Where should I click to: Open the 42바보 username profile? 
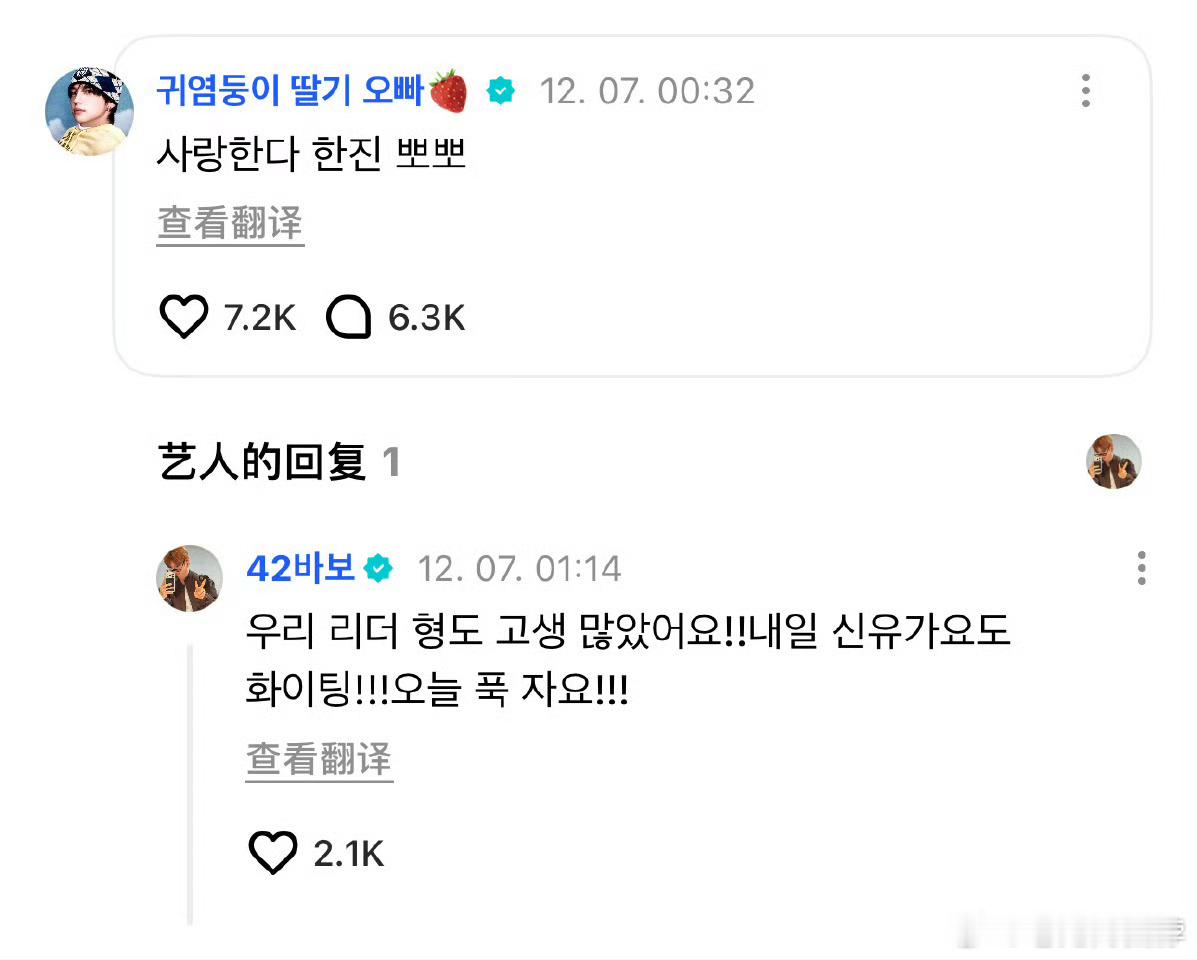click(x=301, y=569)
